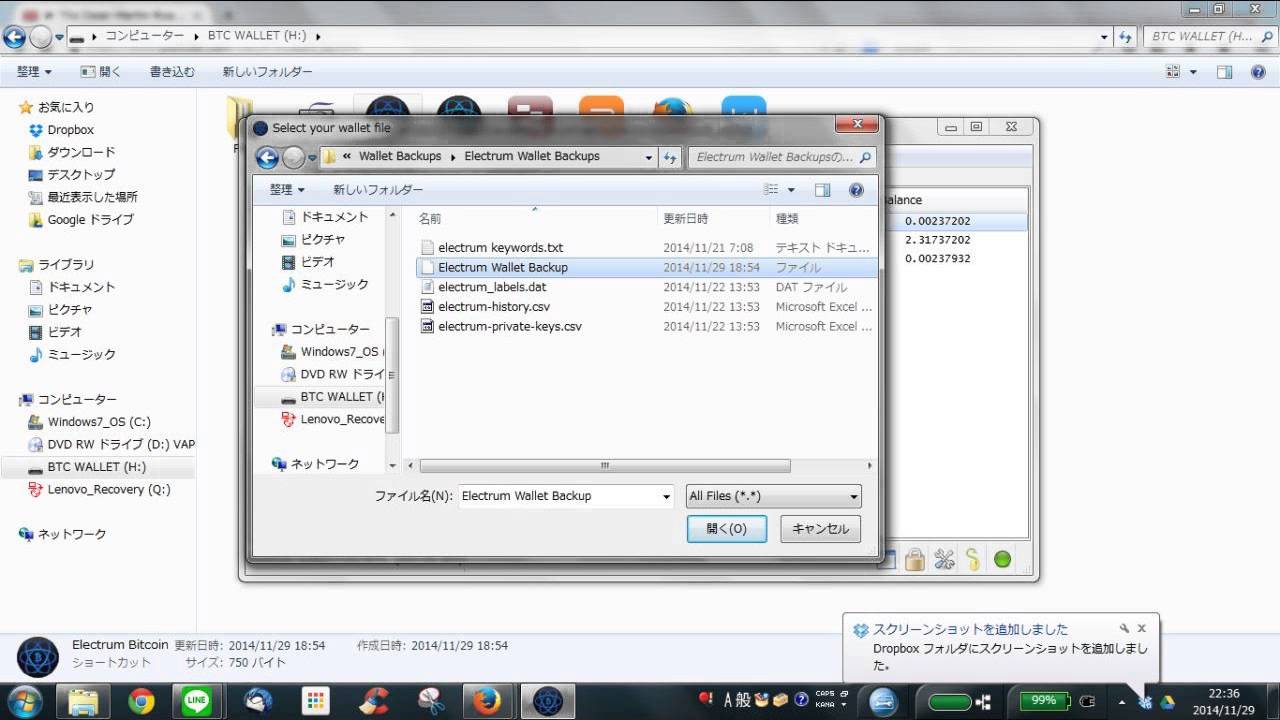Select Google ドライブ in Explorer favorites
Screen dimensions: 1280x720
[90, 220]
